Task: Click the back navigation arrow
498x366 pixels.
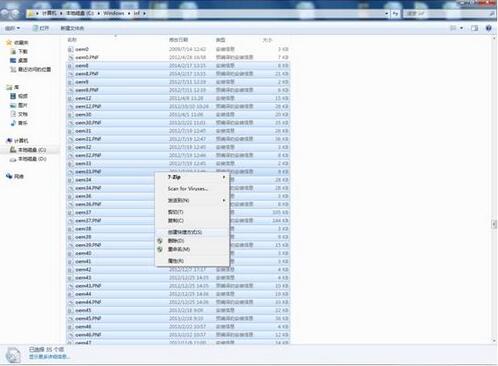Action: (x=5, y=13)
